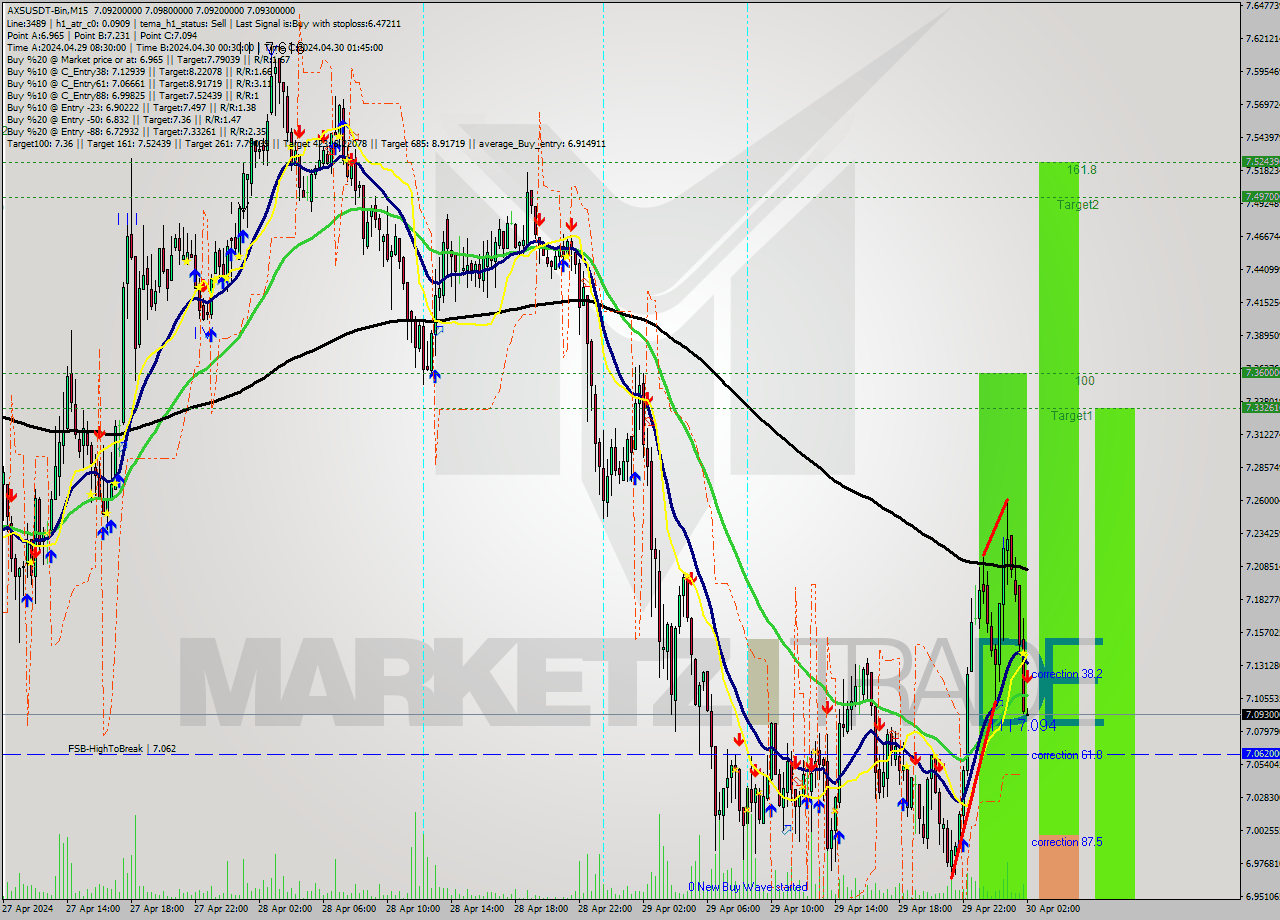Click the current price 7.09300 tag
Image resolution: width=1280 pixels, height=920 pixels.
click(1260, 714)
